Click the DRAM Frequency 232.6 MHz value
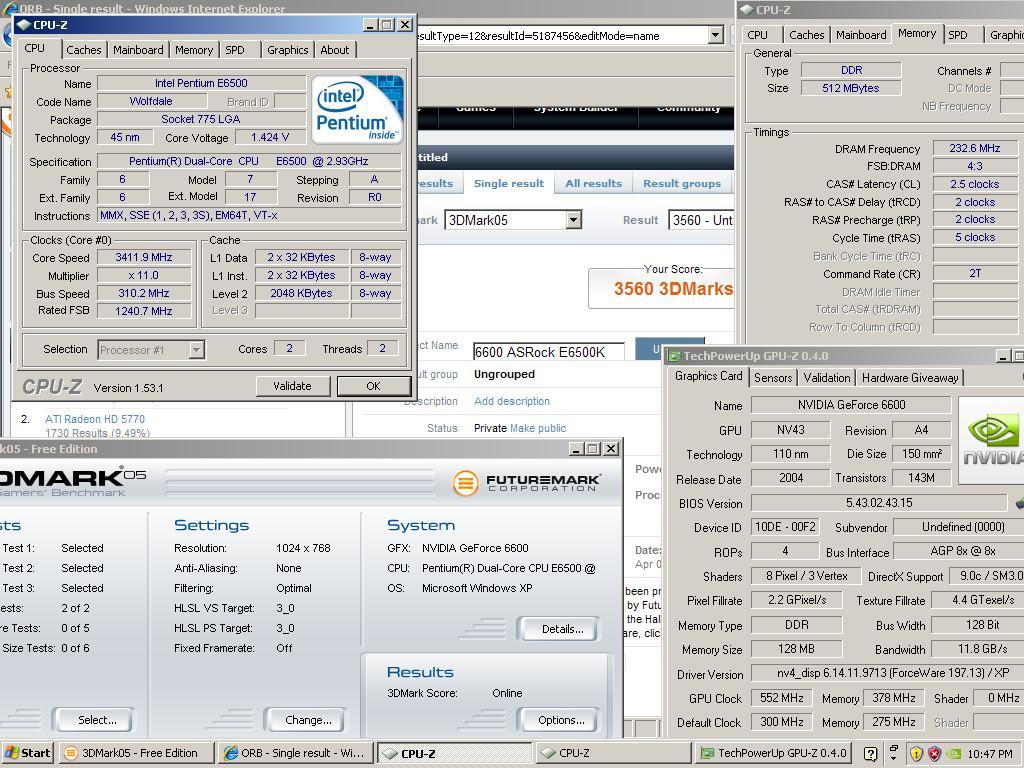 coord(974,148)
